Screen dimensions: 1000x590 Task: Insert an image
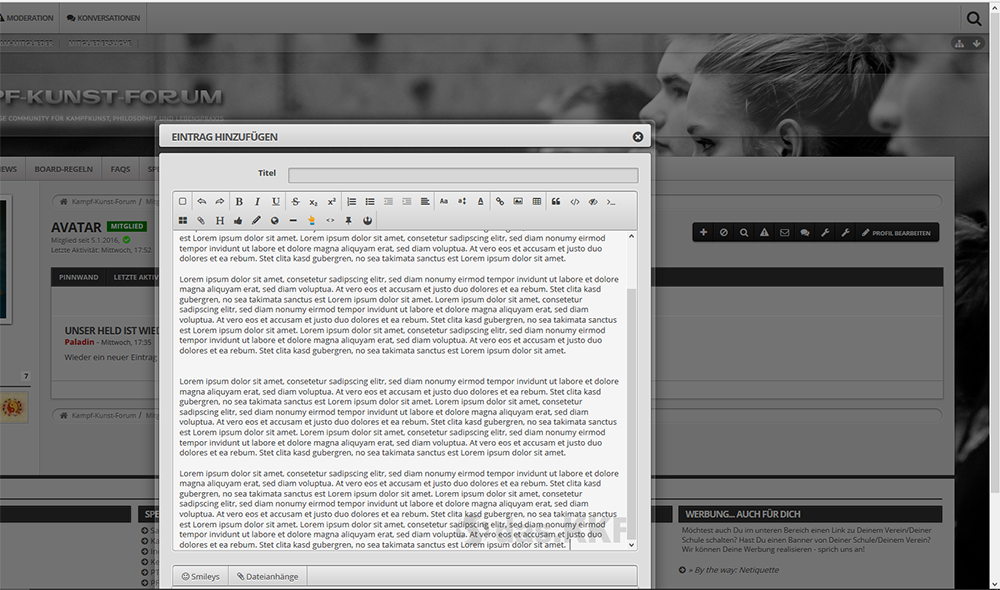518,202
